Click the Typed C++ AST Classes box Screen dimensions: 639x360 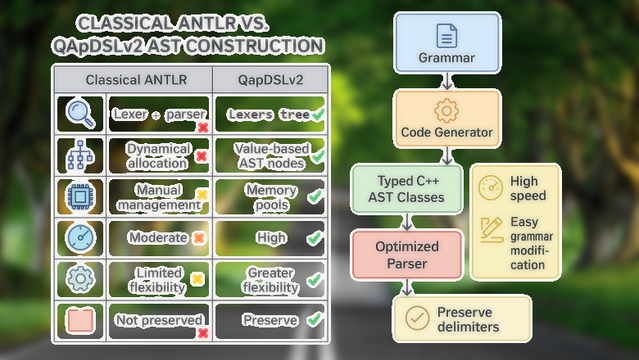(407, 189)
